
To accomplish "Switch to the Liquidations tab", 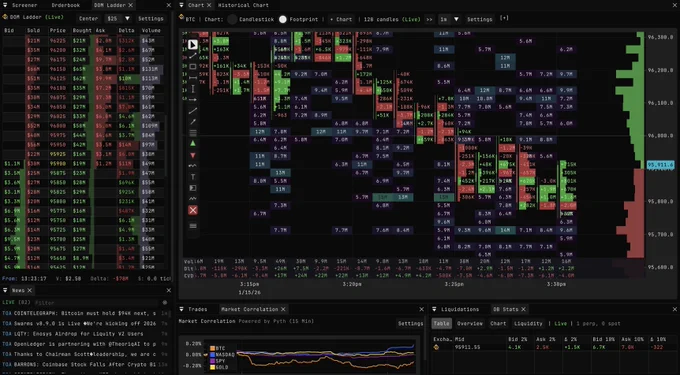I will (x=460, y=309).
